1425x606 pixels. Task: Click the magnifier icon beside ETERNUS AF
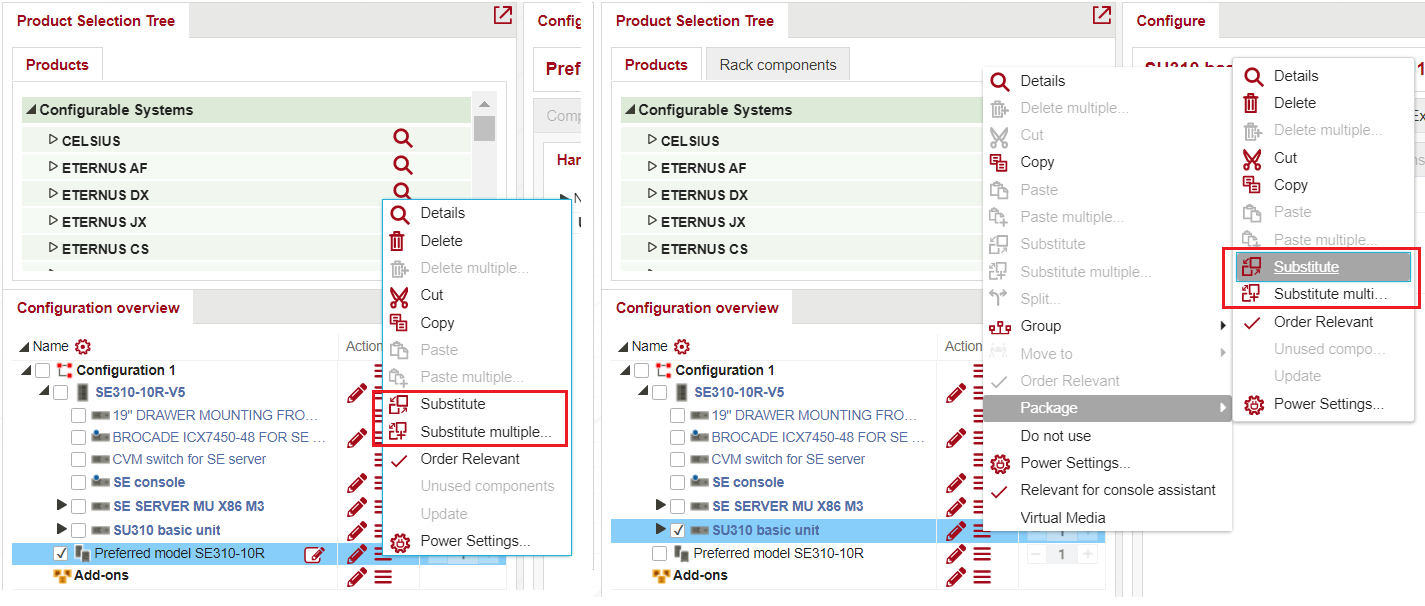(x=402, y=166)
